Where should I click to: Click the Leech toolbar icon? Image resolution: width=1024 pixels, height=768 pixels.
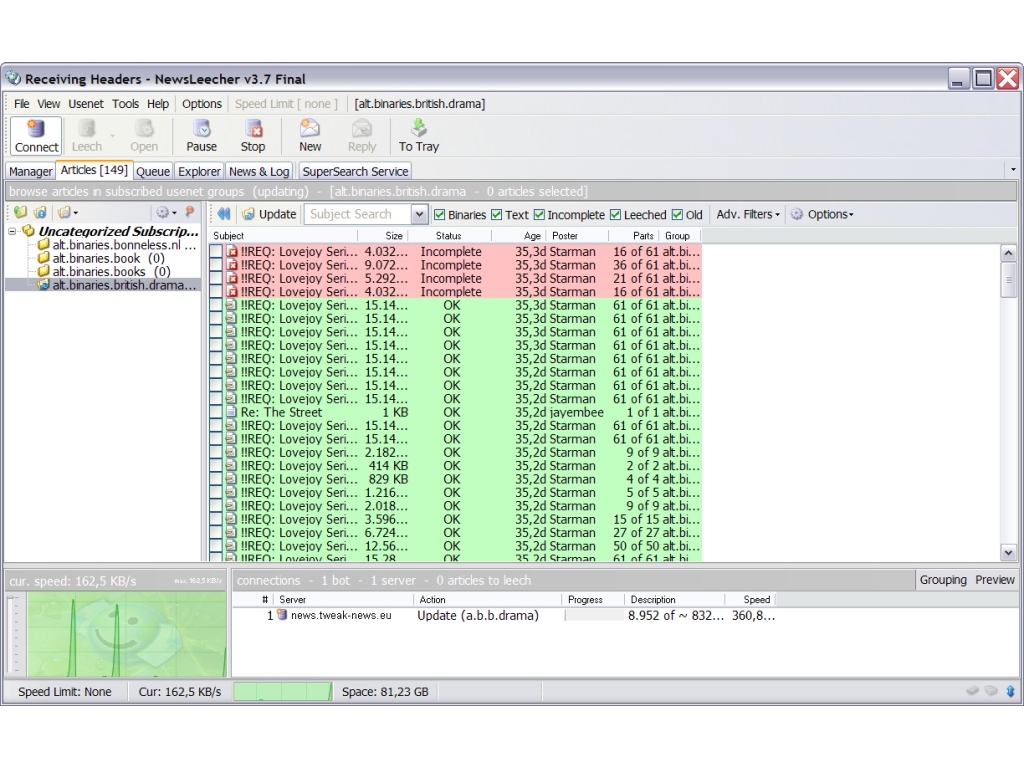[86, 129]
